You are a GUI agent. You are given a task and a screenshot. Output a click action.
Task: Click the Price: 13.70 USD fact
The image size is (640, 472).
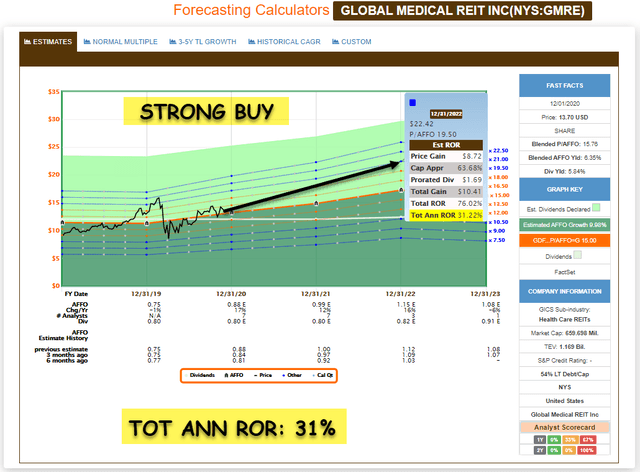coord(564,117)
